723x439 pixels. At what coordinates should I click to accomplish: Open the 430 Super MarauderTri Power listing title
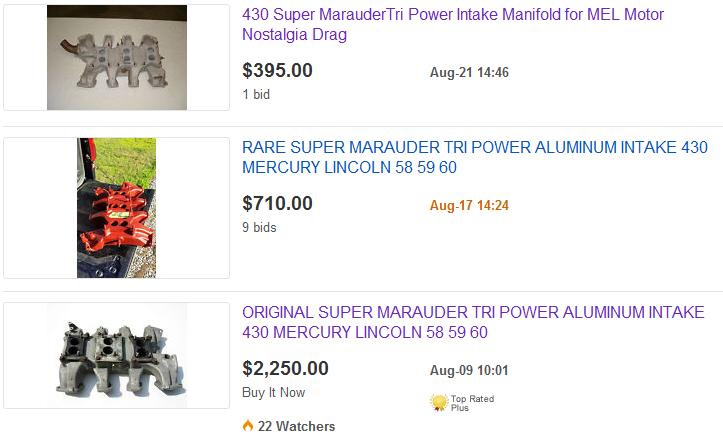(452, 24)
